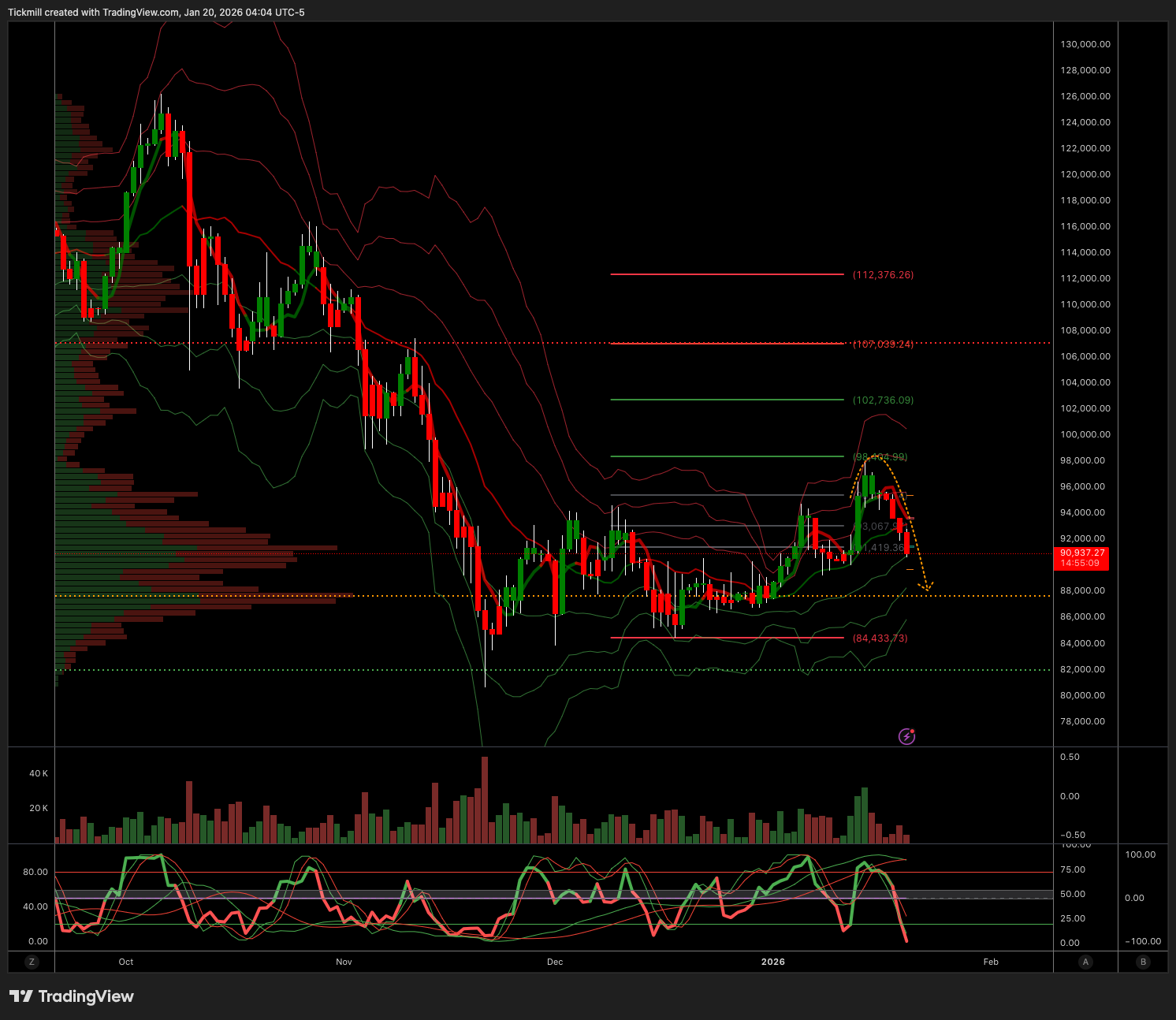
Task: Click the 40 K volume axis label
Action: [39, 773]
